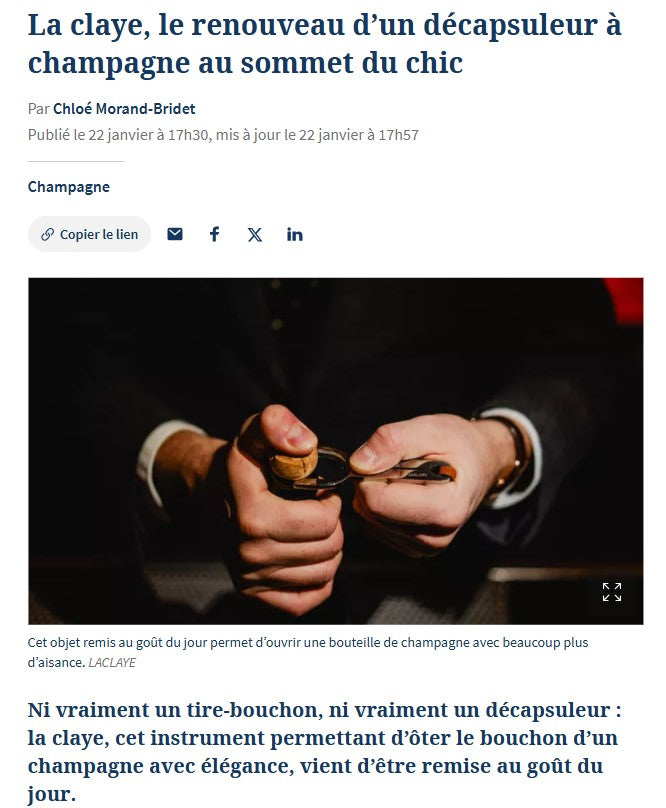Click the bracelet on the wrist in the photo
The width and height of the screenshot is (666, 808).
[x=509, y=453]
